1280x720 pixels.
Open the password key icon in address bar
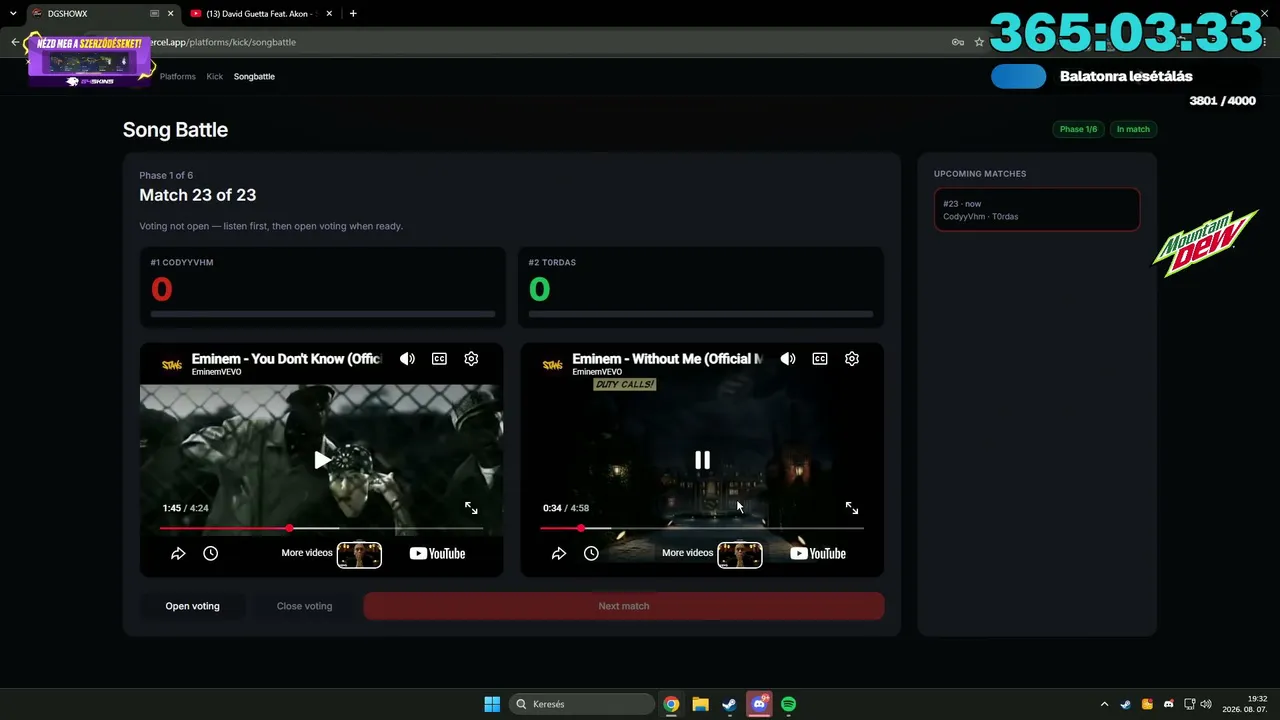tap(957, 42)
